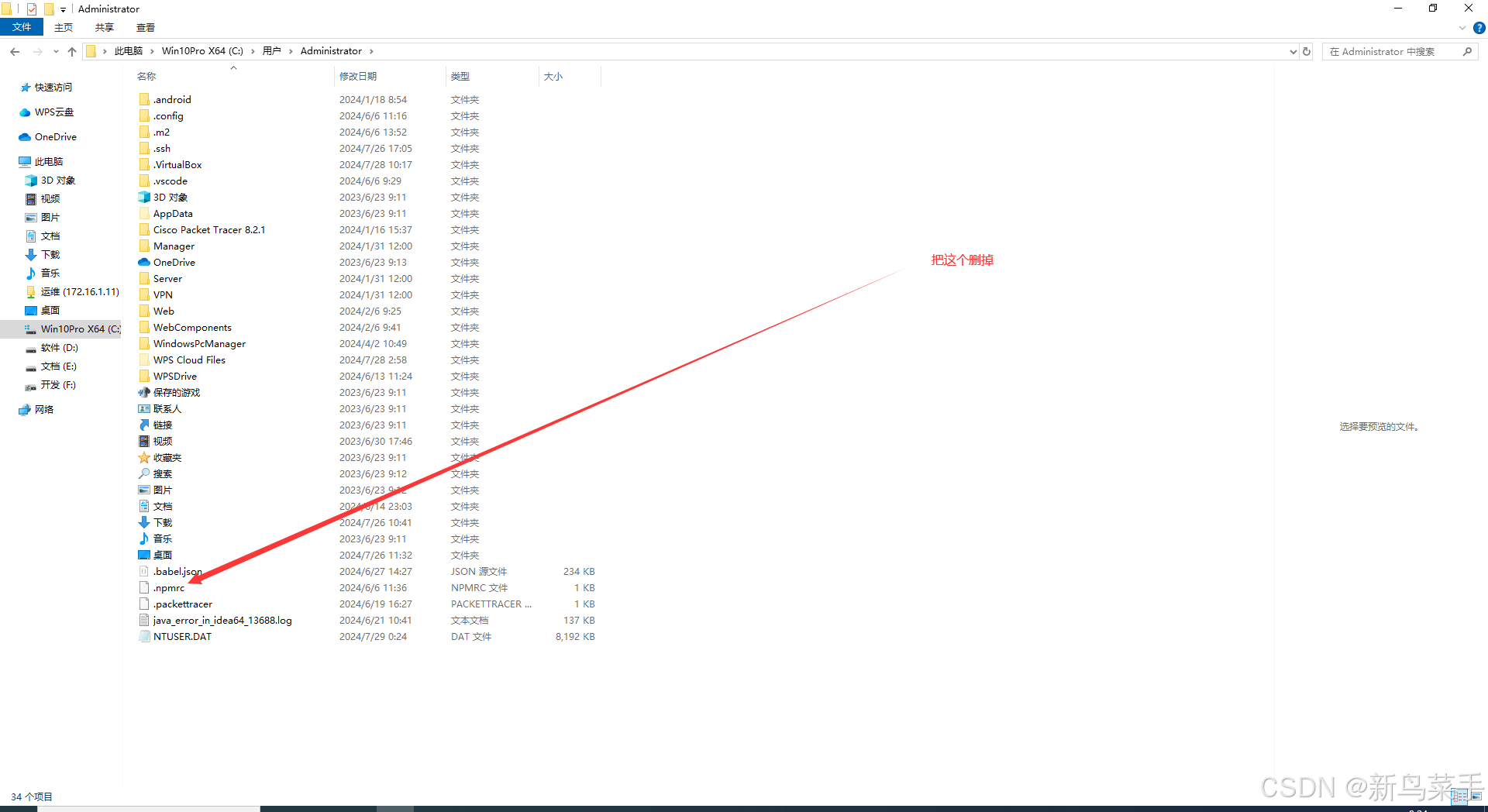Open the address bar history dropdown
The width and height of the screenshot is (1488, 812).
click(x=1293, y=51)
